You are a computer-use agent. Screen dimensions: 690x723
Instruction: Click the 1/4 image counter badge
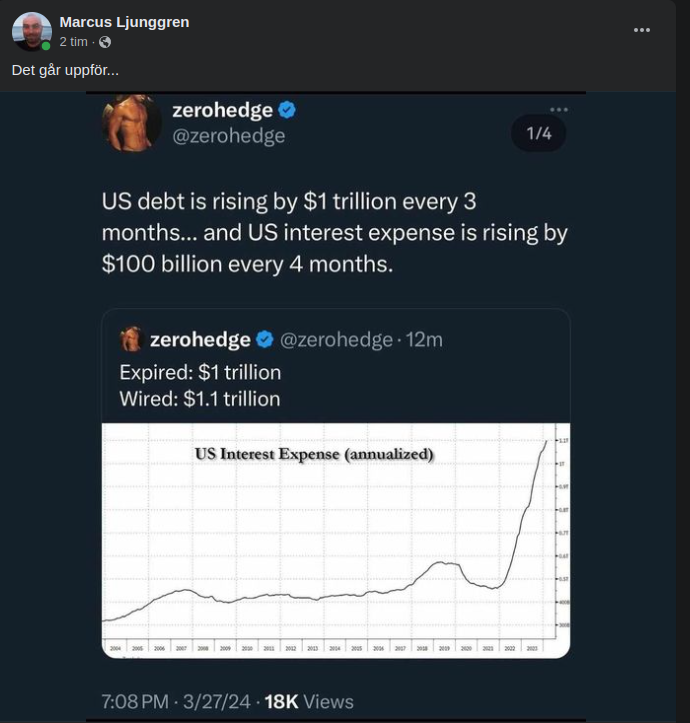(x=539, y=134)
